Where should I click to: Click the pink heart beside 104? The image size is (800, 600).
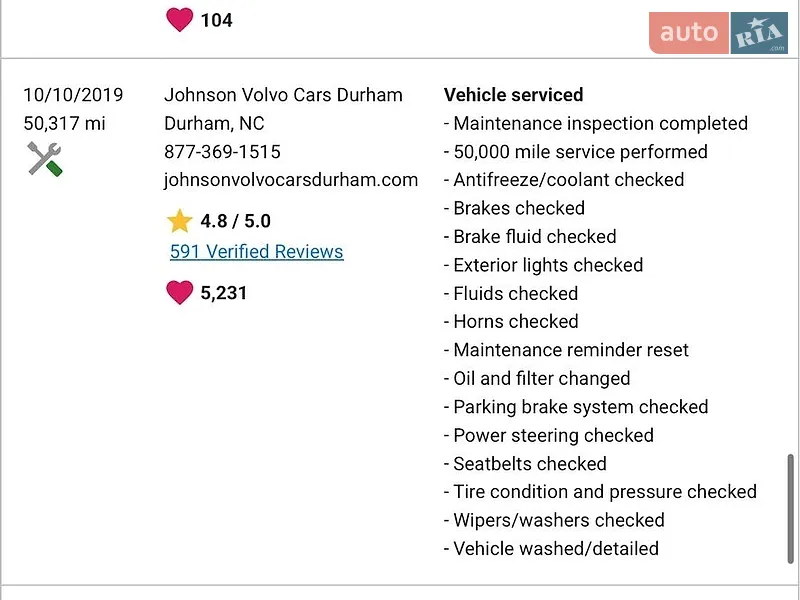180,20
